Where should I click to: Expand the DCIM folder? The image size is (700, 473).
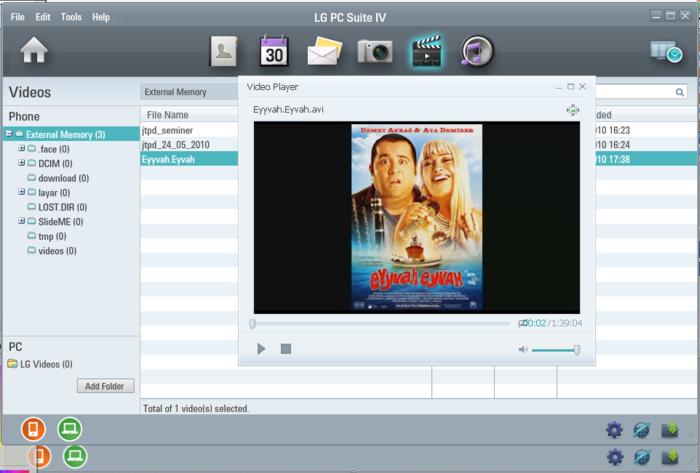pyautogui.click(x=21, y=163)
